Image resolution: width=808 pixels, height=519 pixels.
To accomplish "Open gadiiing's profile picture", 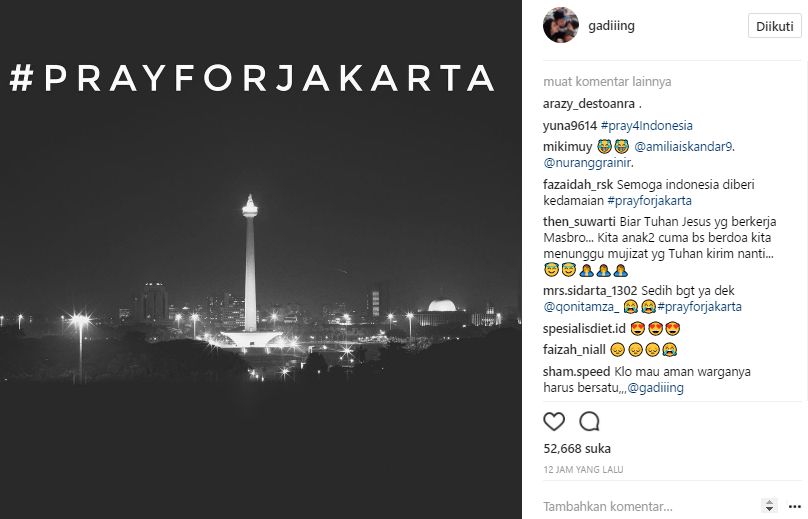I will click(561, 25).
